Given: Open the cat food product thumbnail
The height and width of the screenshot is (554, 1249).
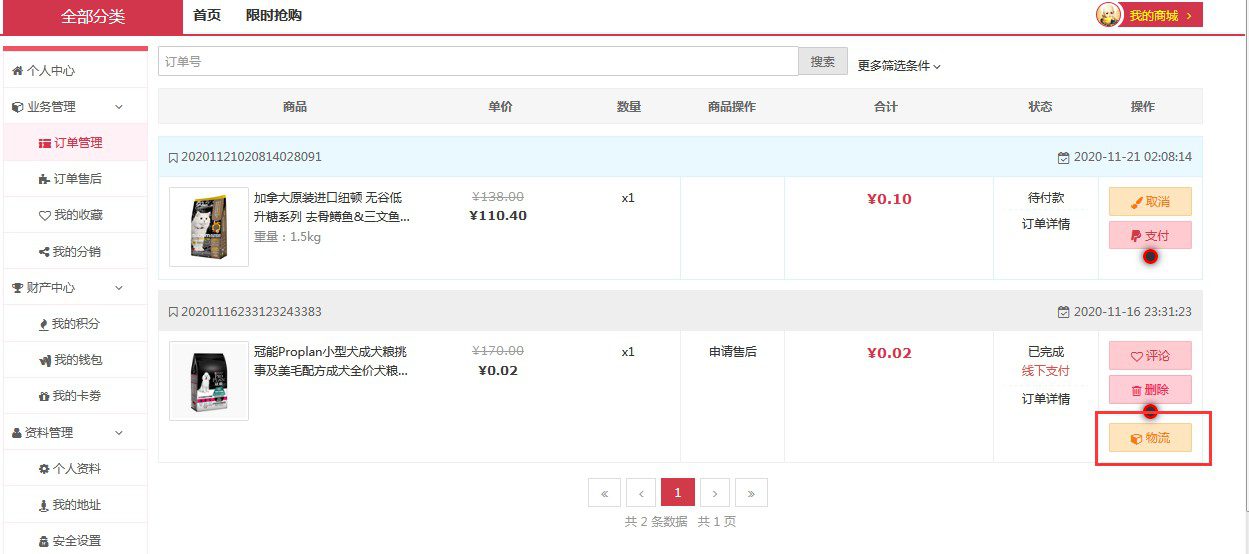Looking at the screenshot, I should click(x=209, y=227).
